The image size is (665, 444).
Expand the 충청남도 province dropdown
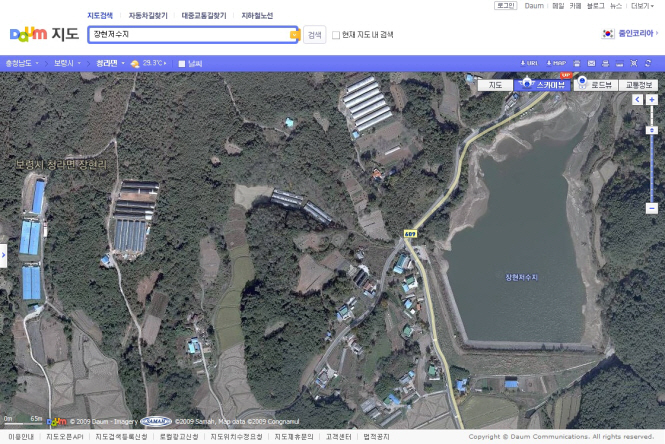(23, 63)
